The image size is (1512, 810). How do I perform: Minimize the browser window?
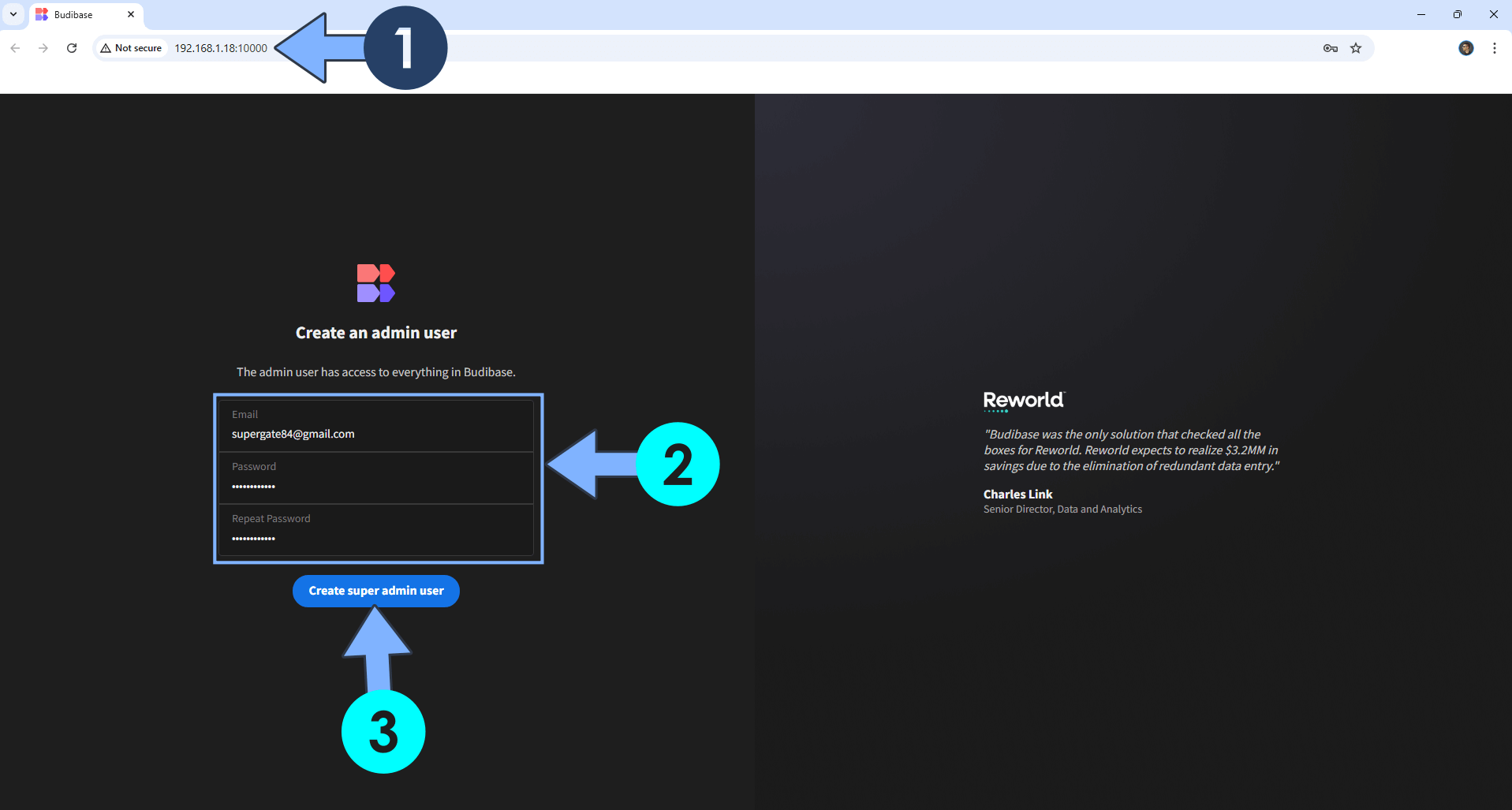coord(1421,14)
